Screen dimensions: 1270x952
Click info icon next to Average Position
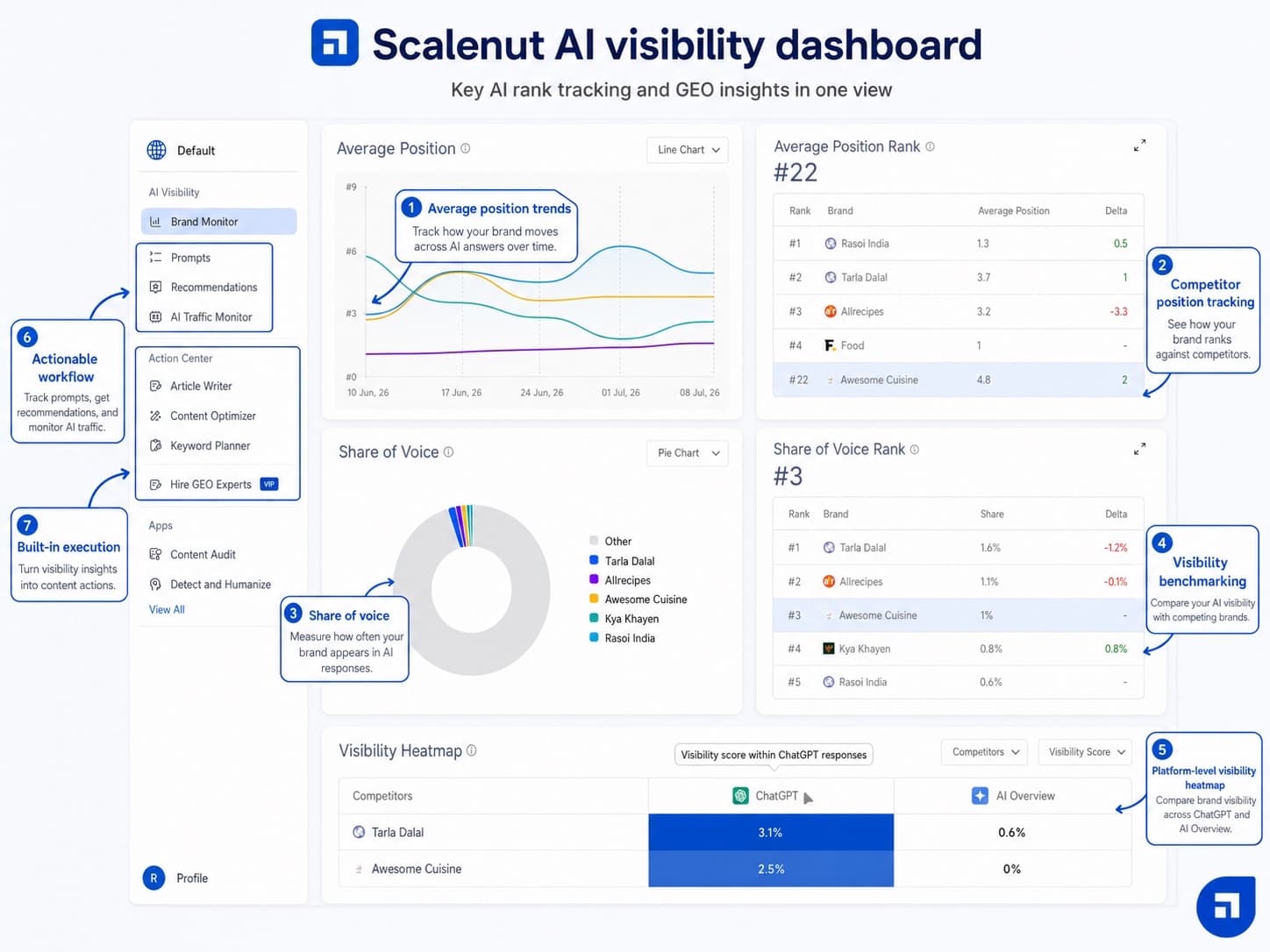(466, 148)
